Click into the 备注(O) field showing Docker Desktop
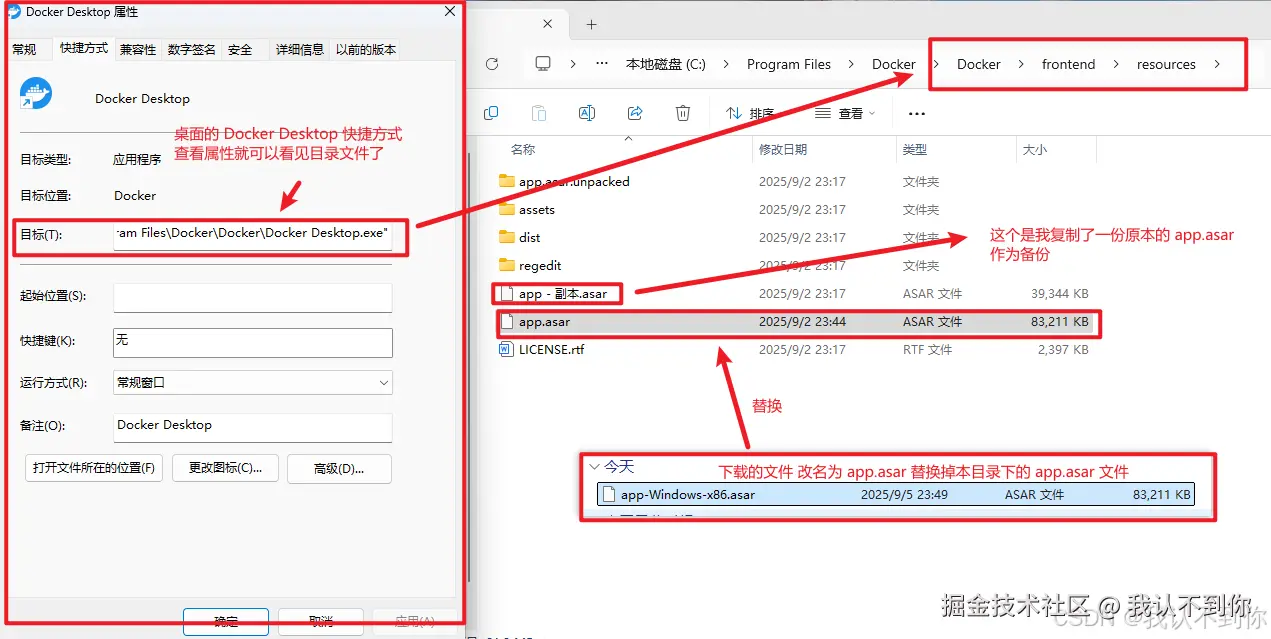Image resolution: width=1271 pixels, height=639 pixels. 253,427
